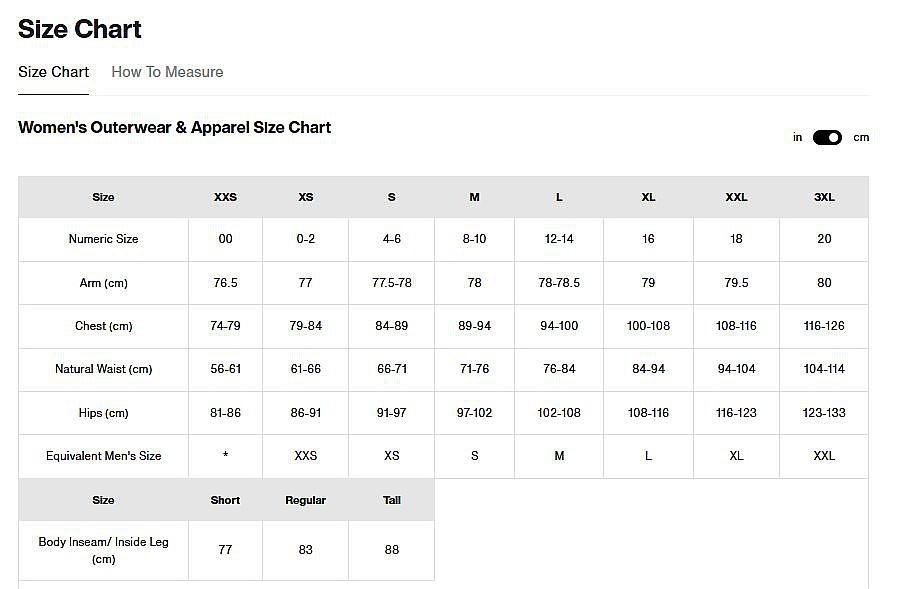The height and width of the screenshot is (589, 899).
Task: Click the 'cm' unit label
Action: (861, 138)
